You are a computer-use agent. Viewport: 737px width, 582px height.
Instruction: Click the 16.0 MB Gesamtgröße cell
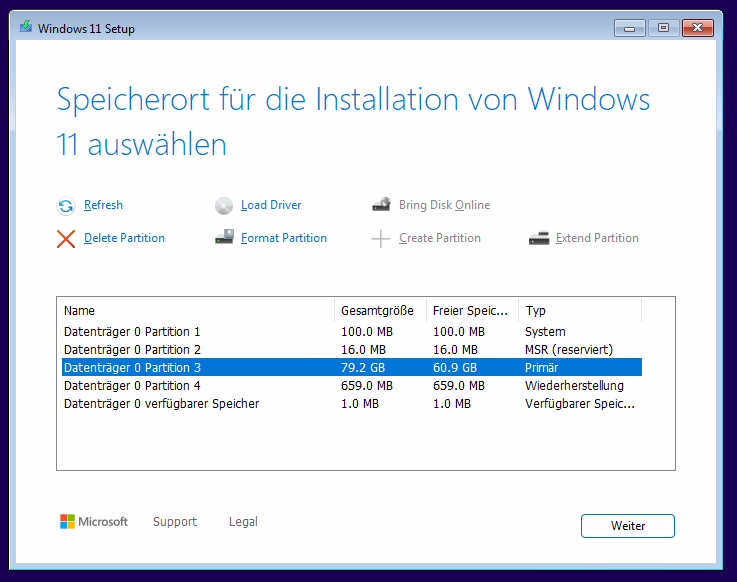point(363,349)
